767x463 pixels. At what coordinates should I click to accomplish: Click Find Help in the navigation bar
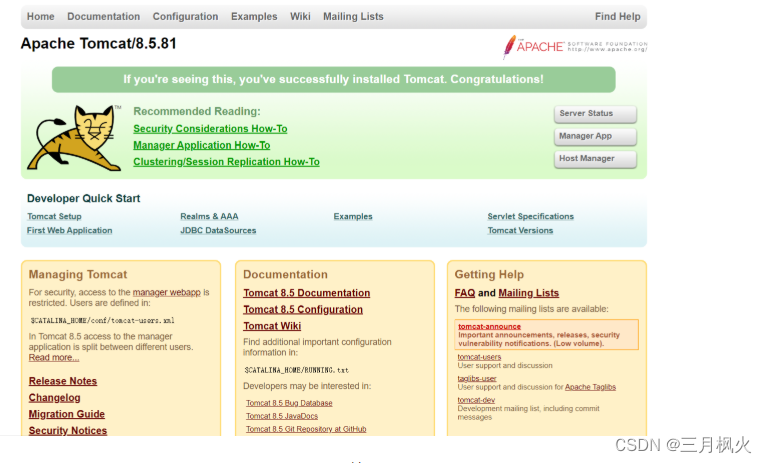pos(617,17)
